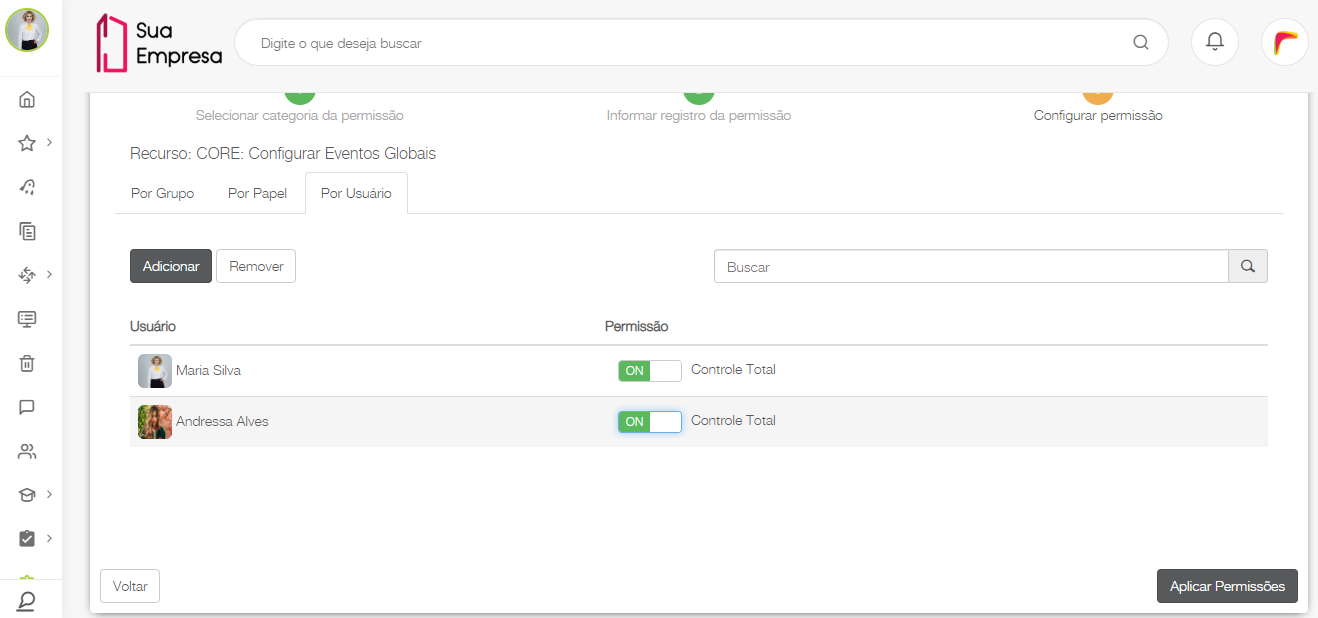Image resolution: width=1318 pixels, height=618 pixels.
Task: Click the Aplicar Permissões button
Action: (1227, 587)
